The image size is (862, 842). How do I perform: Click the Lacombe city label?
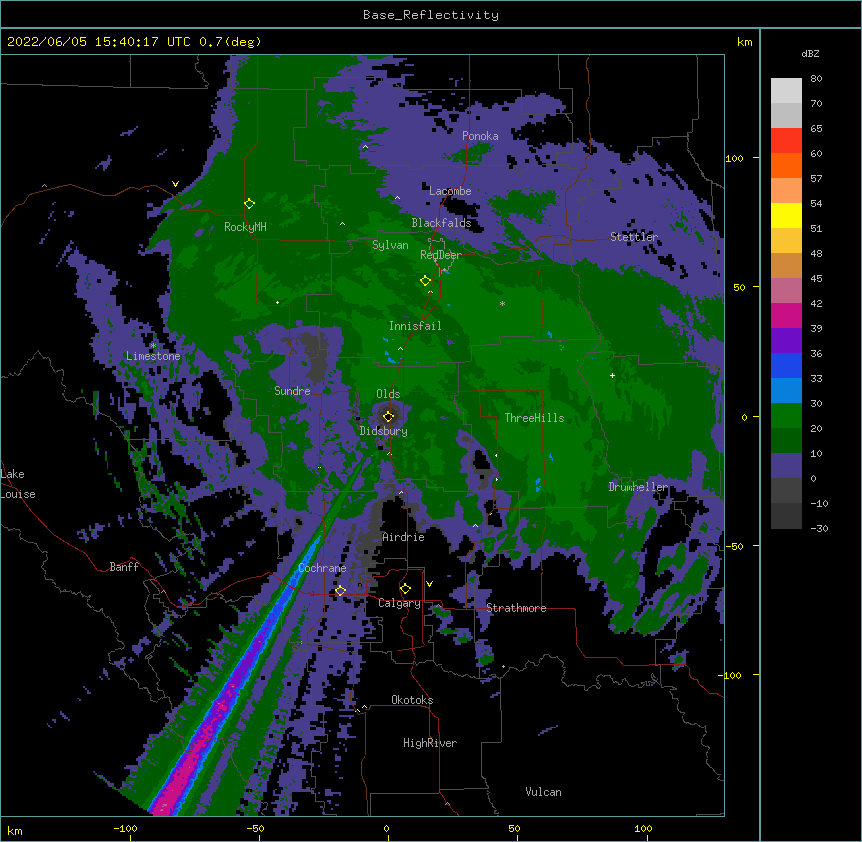[450, 191]
